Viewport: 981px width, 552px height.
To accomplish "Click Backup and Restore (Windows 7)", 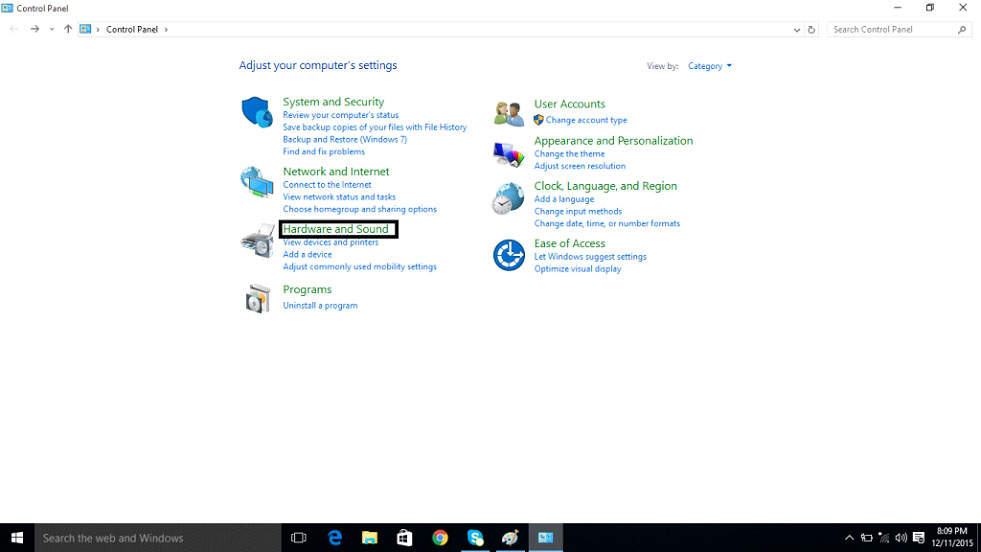I will (x=345, y=140).
